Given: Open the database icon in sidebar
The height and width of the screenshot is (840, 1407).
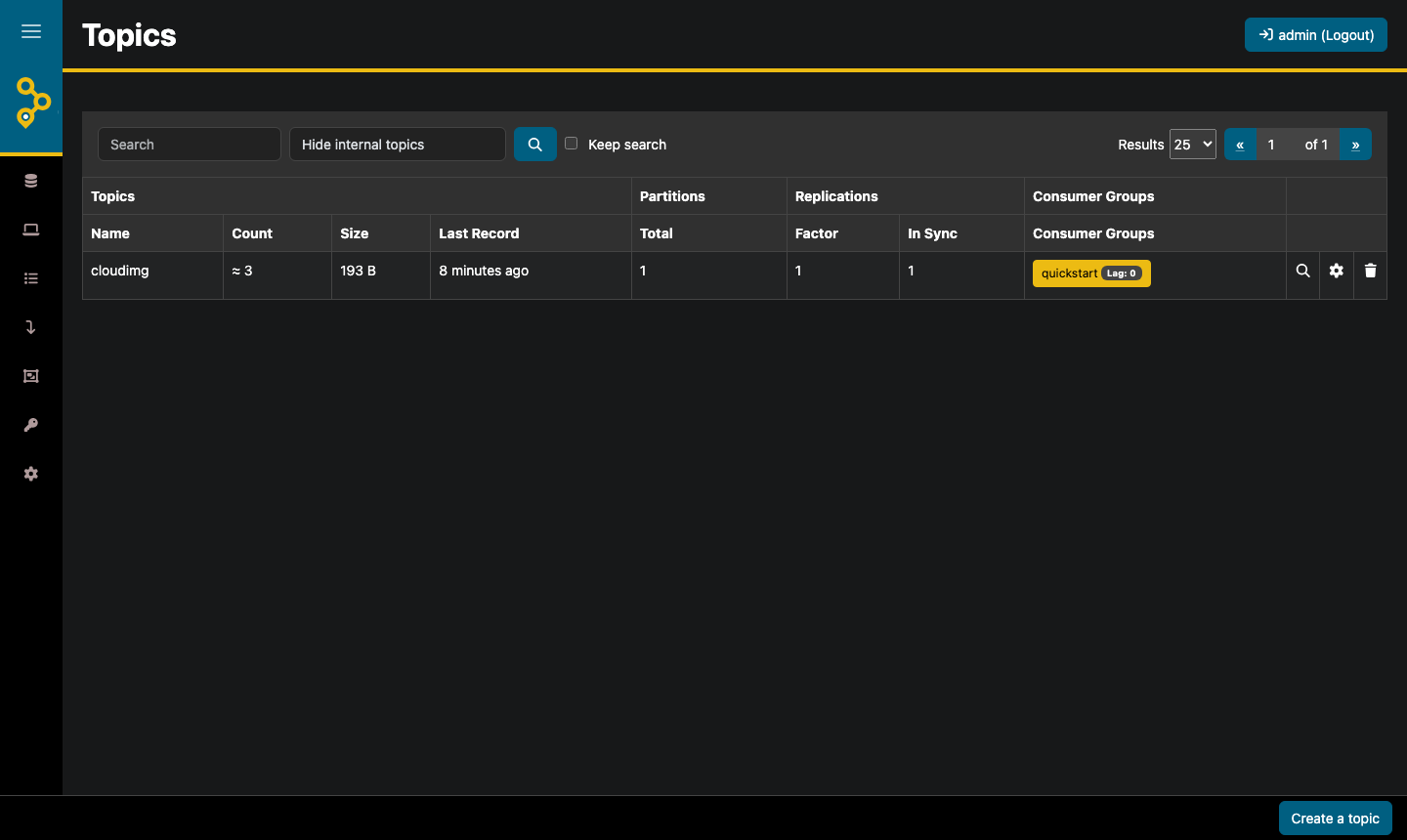Looking at the screenshot, I should click(31, 181).
